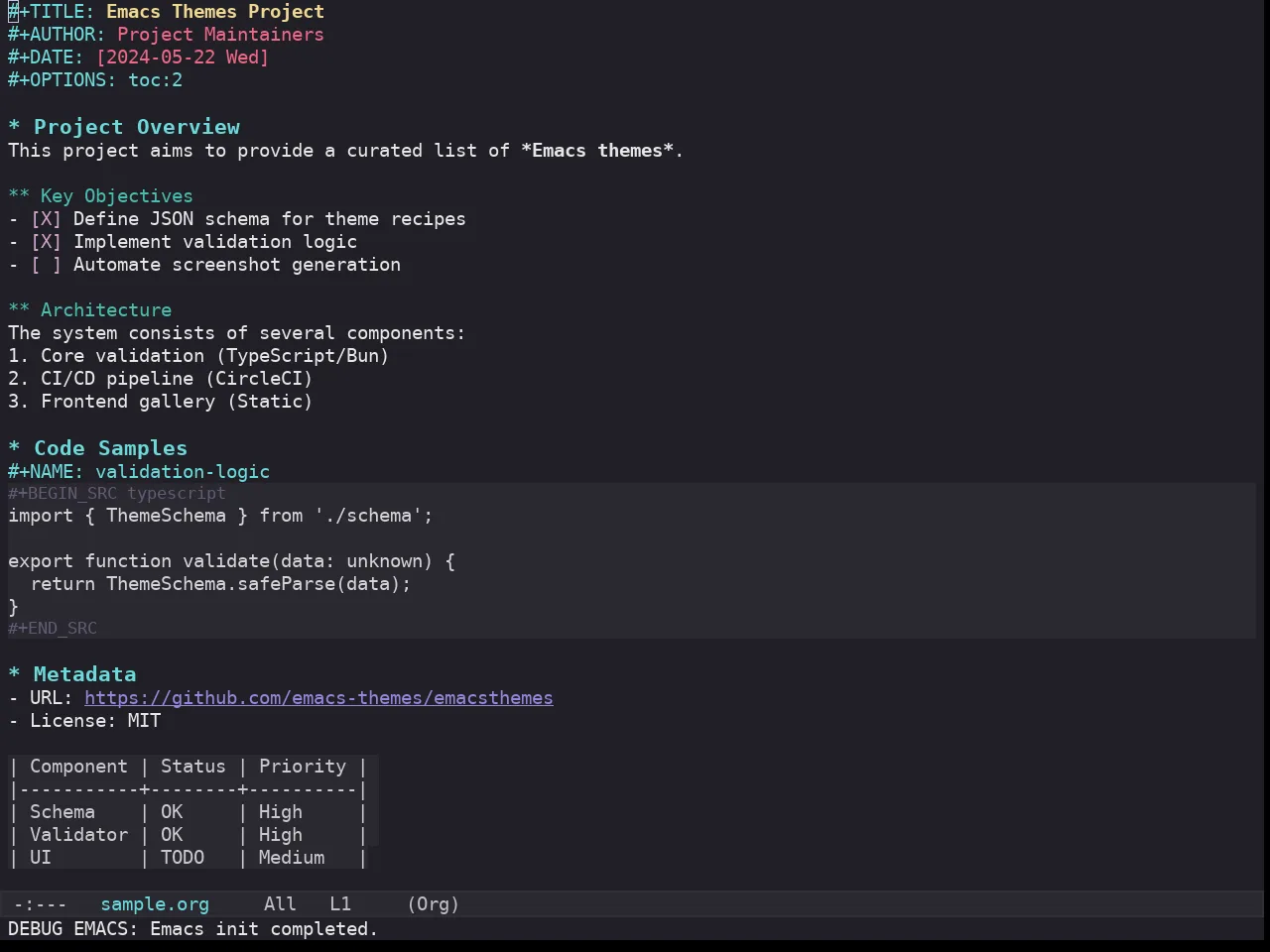Click the High priority in Validator row

(281, 835)
